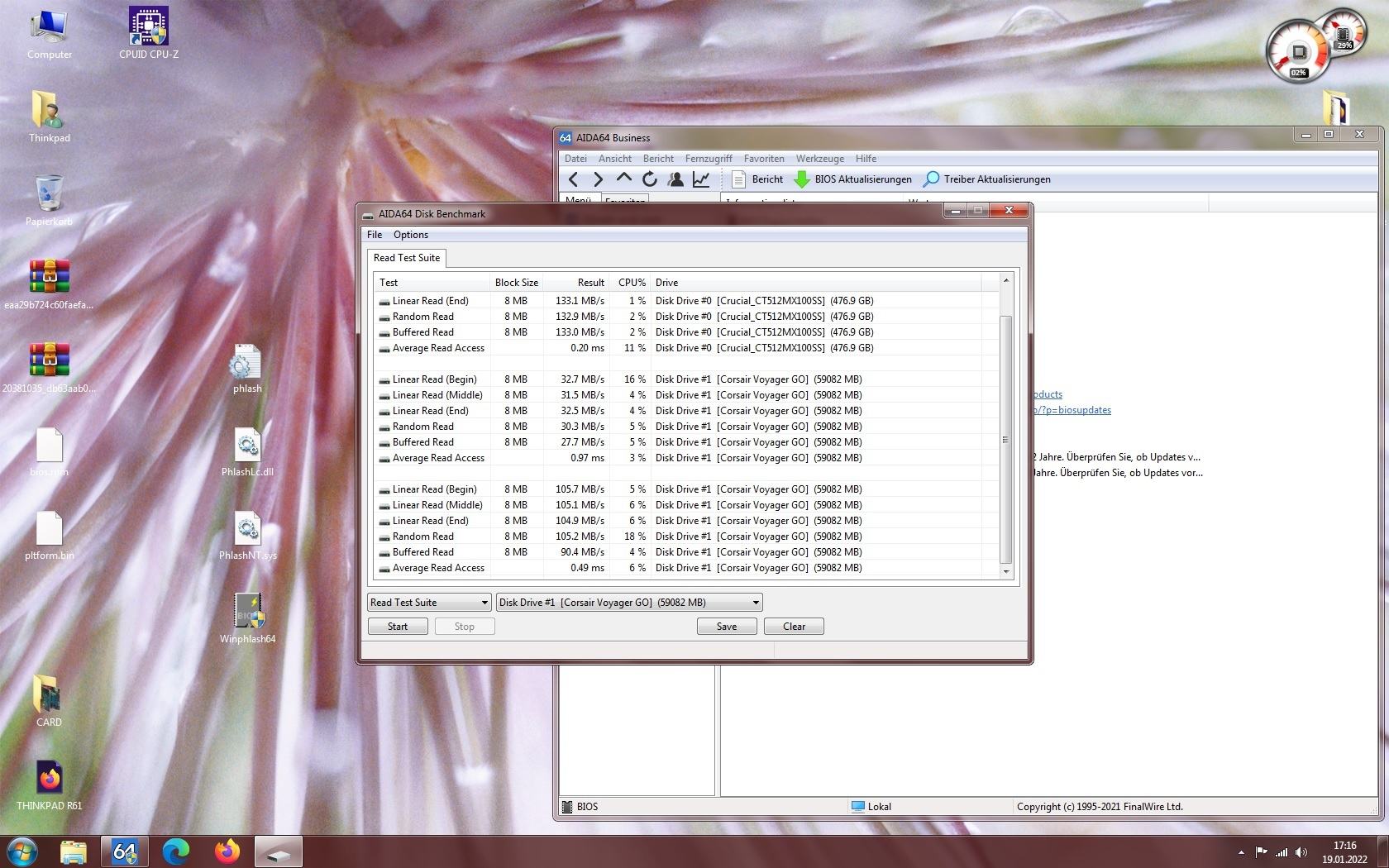
Task: Select the PhlashNT.sys desktop file
Action: 247,535
